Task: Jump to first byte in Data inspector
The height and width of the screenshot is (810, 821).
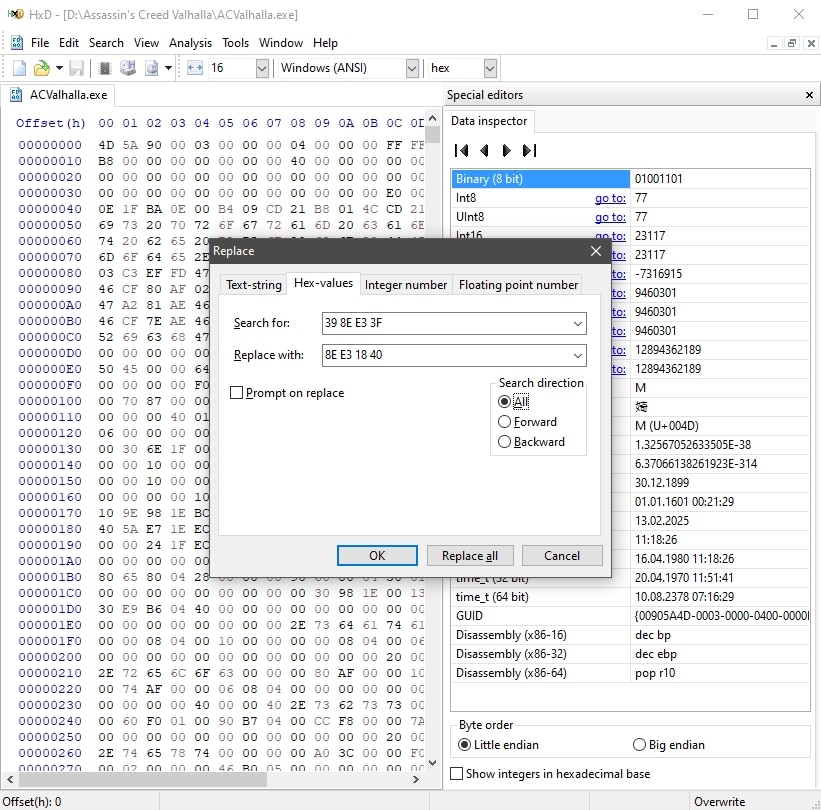Action: pyautogui.click(x=461, y=151)
